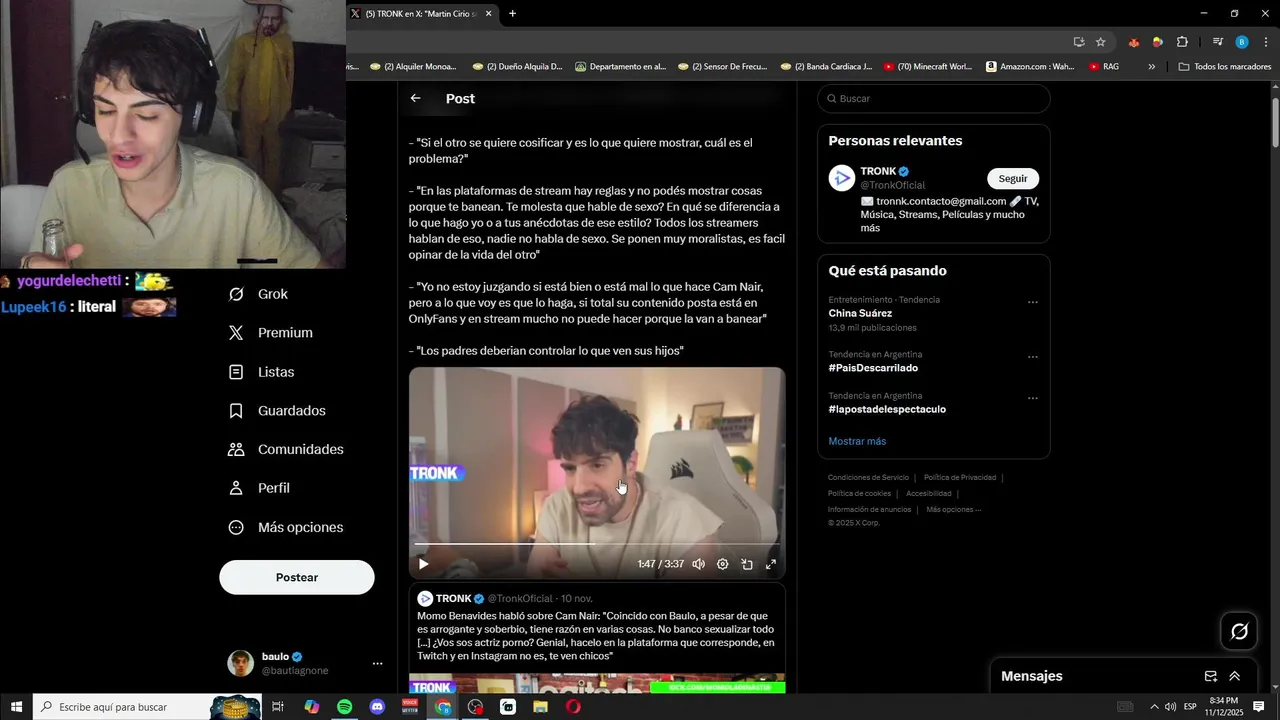Click Windows taskbar search box

pos(147,707)
